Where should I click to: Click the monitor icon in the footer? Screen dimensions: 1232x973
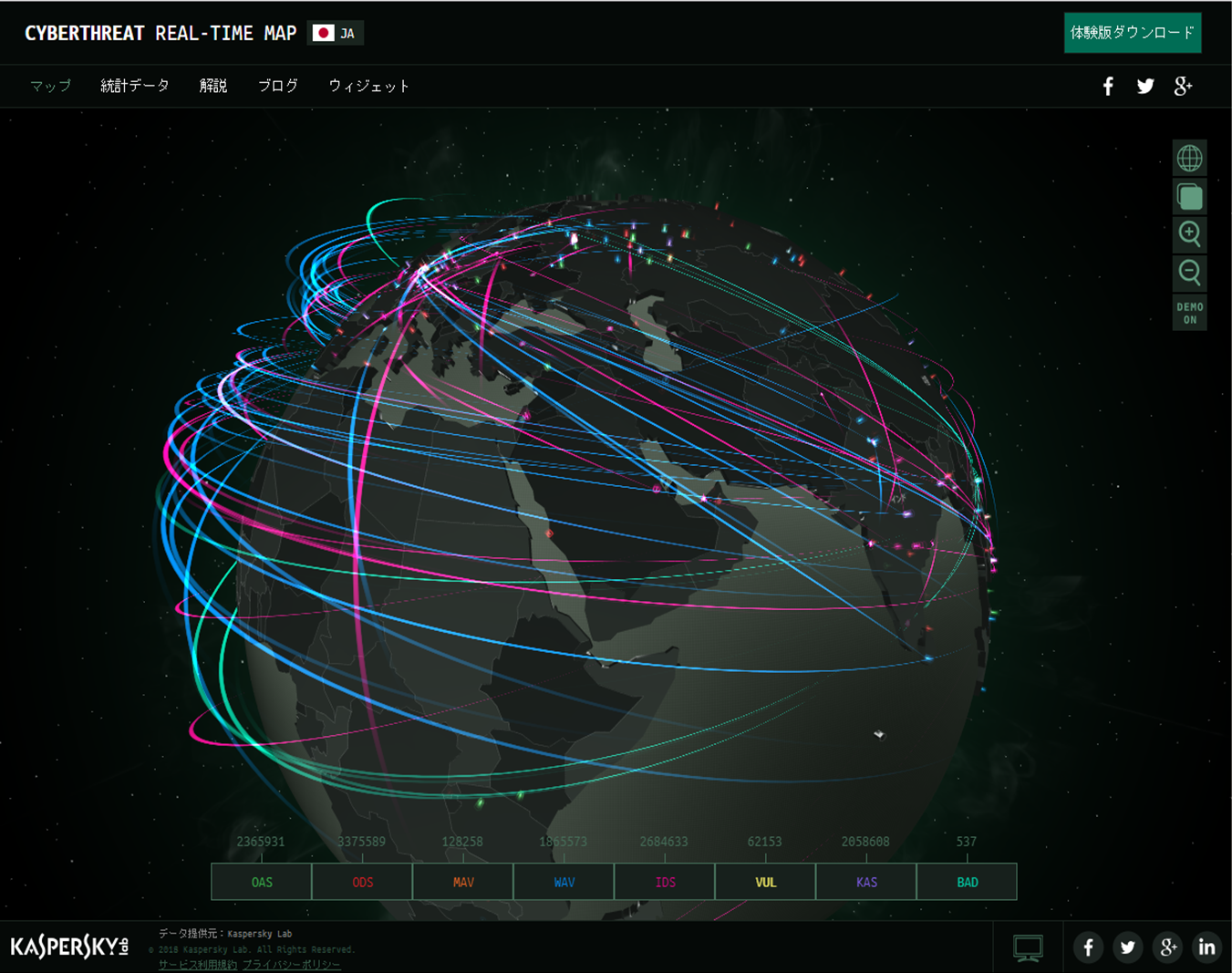click(x=1028, y=948)
